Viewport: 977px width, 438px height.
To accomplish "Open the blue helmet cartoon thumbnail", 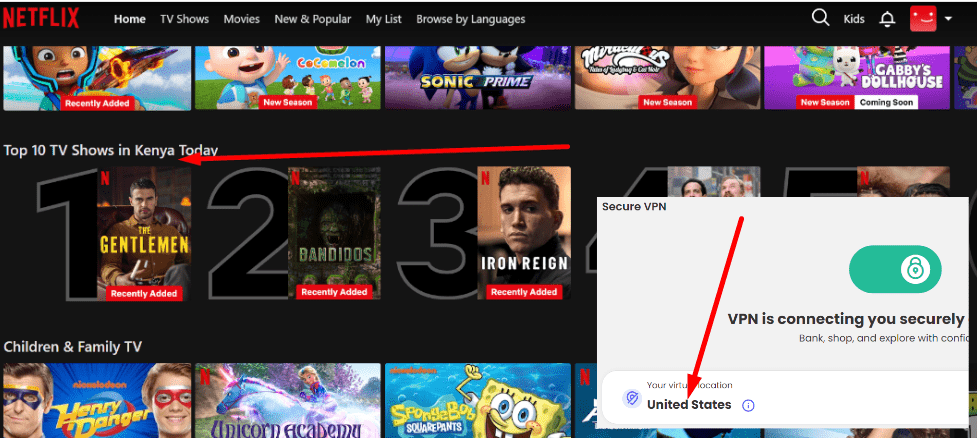I will (97, 78).
